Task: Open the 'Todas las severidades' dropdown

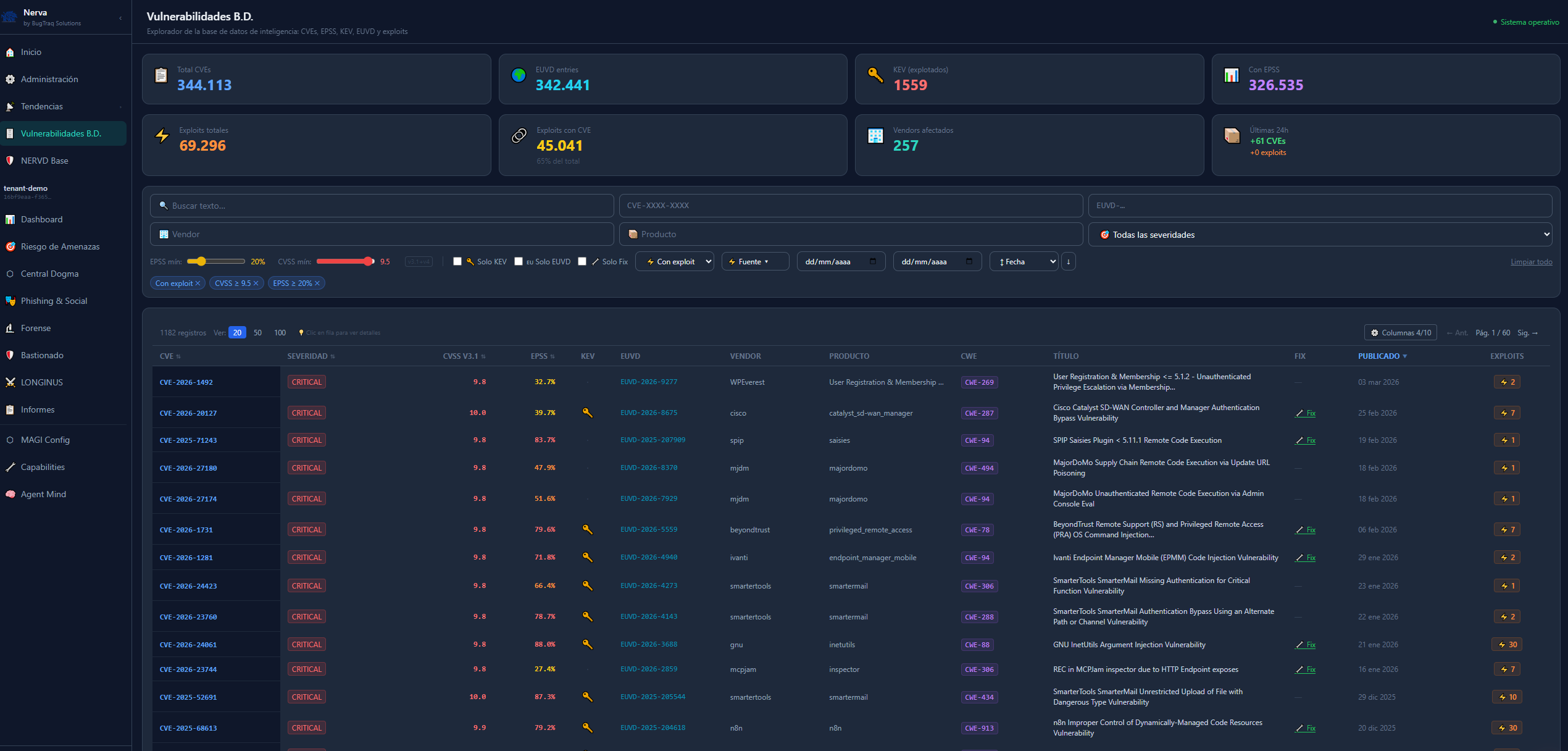Action: 1320,235
